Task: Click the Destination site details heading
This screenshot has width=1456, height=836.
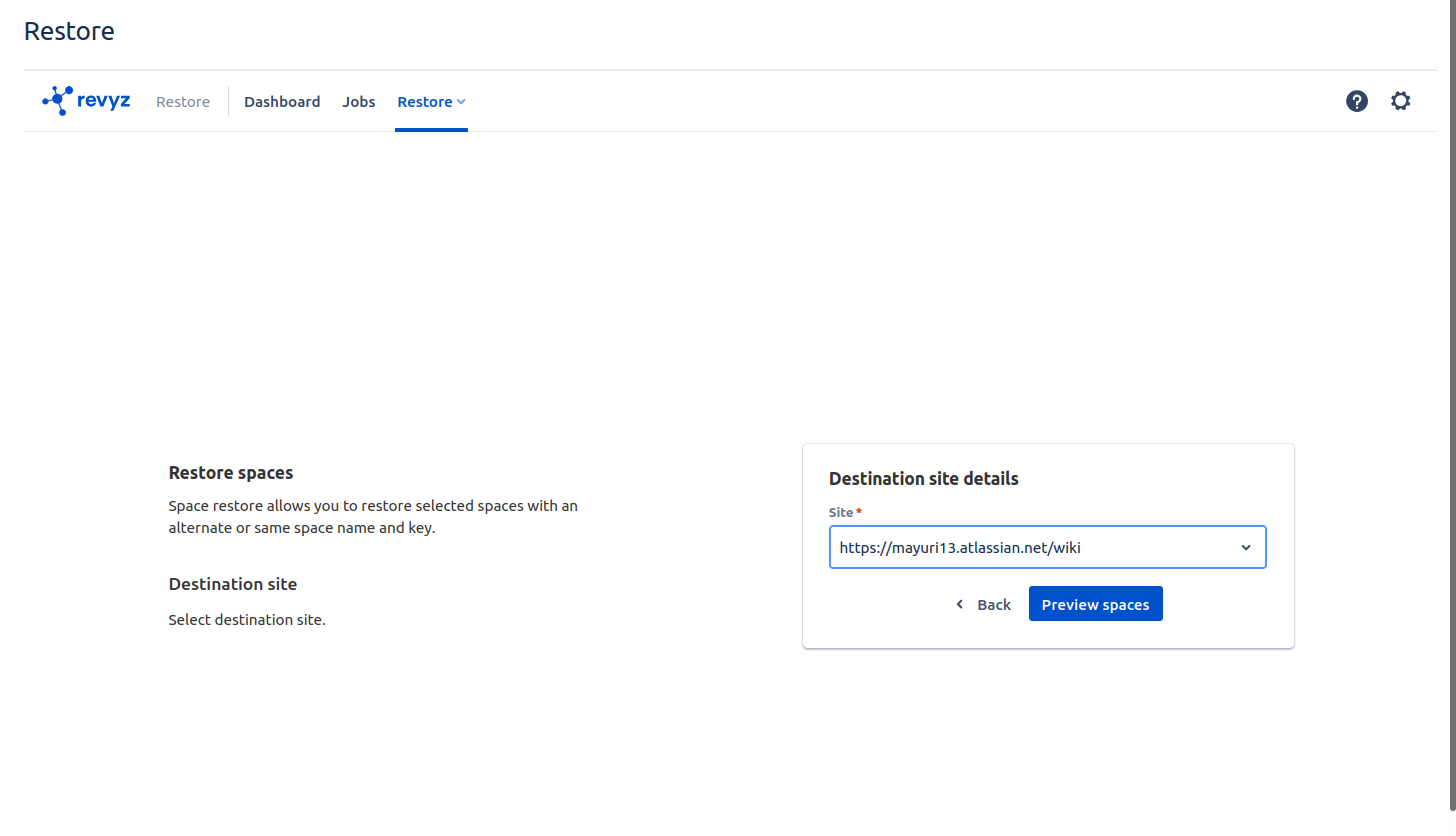Action: click(923, 478)
